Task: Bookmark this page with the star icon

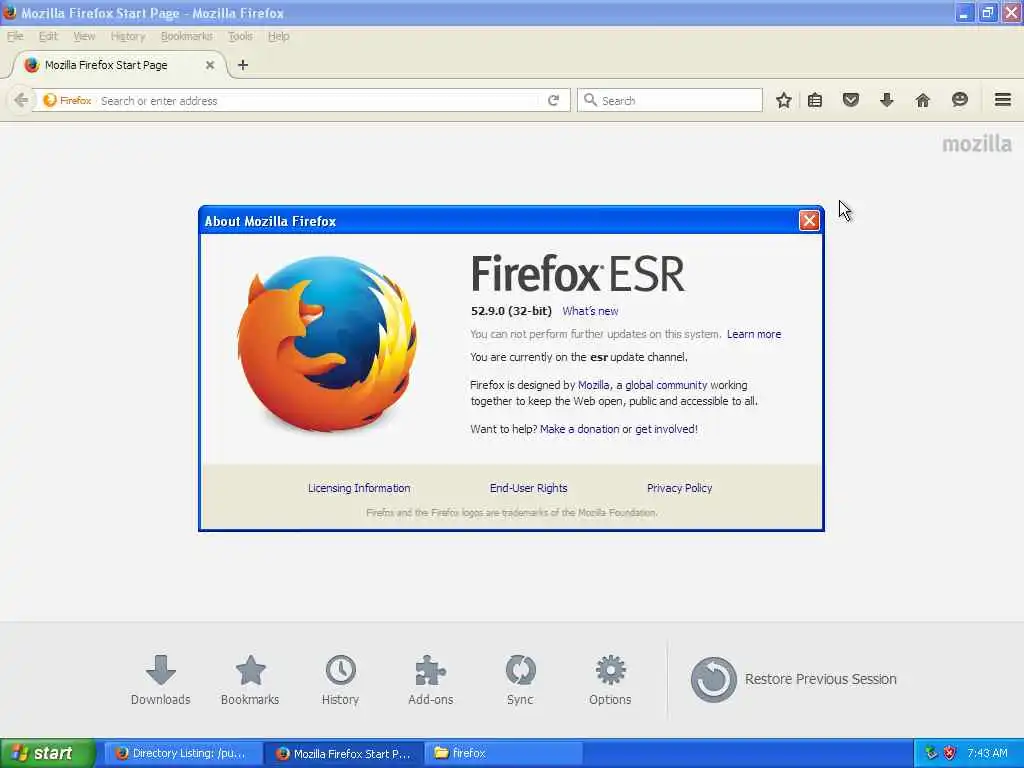Action: point(784,100)
